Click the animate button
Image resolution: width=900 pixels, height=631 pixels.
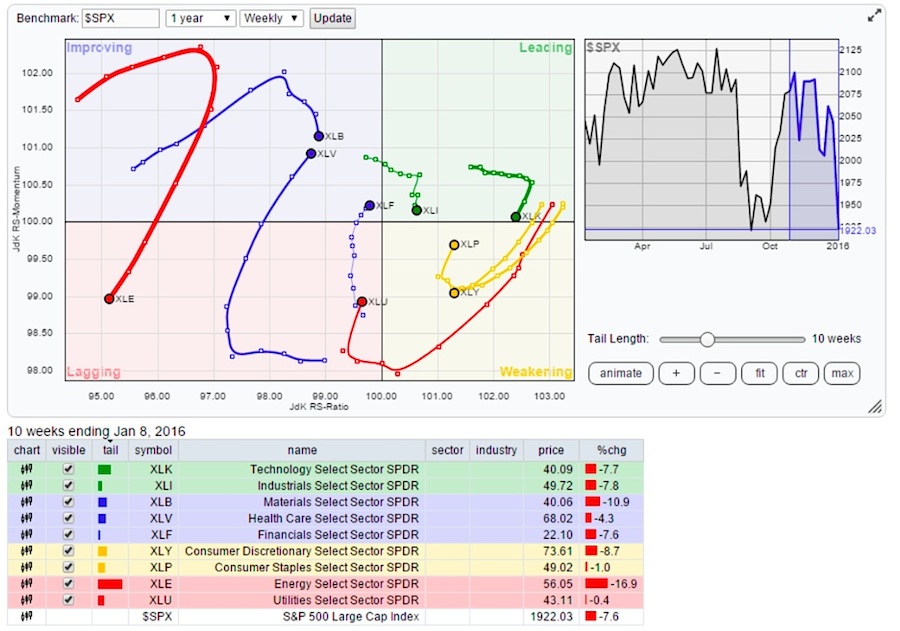tap(620, 373)
